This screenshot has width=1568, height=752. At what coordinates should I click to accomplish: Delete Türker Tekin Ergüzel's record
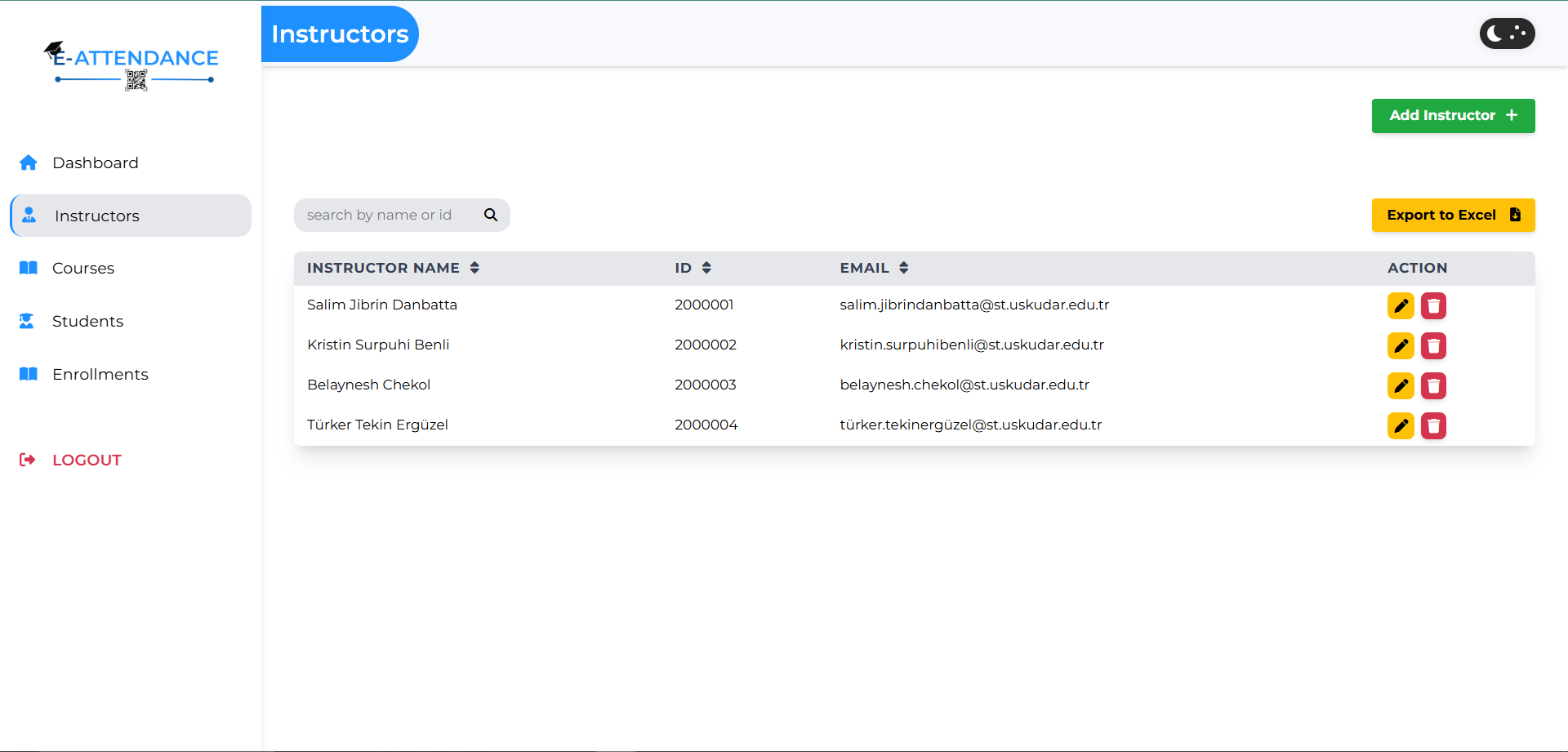click(x=1432, y=426)
